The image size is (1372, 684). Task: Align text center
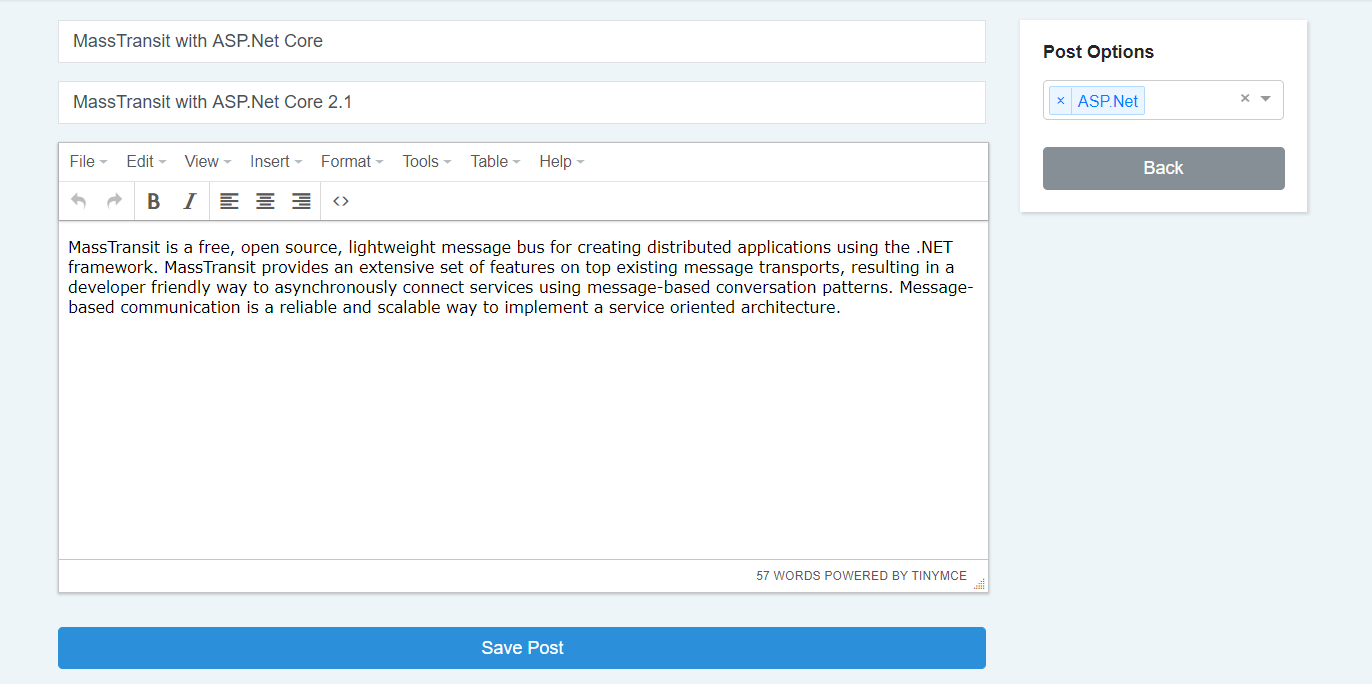pos(265,201)
